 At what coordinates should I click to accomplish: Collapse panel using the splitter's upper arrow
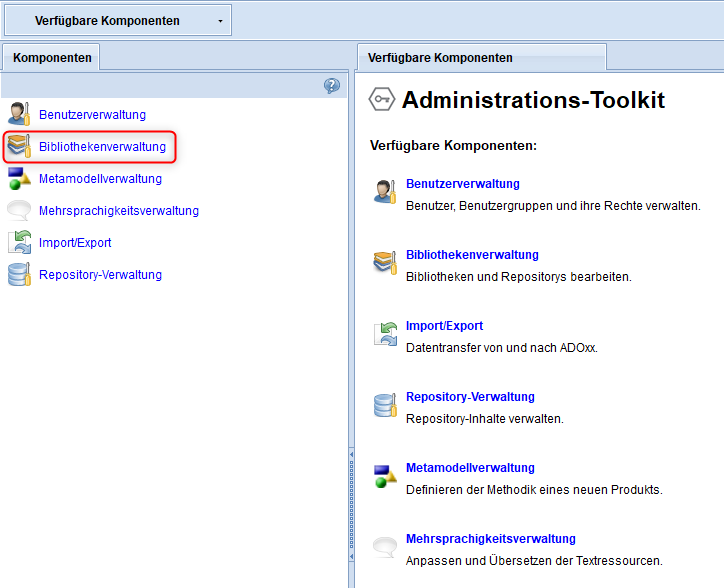pyautogui.click(x=351, y=455)
